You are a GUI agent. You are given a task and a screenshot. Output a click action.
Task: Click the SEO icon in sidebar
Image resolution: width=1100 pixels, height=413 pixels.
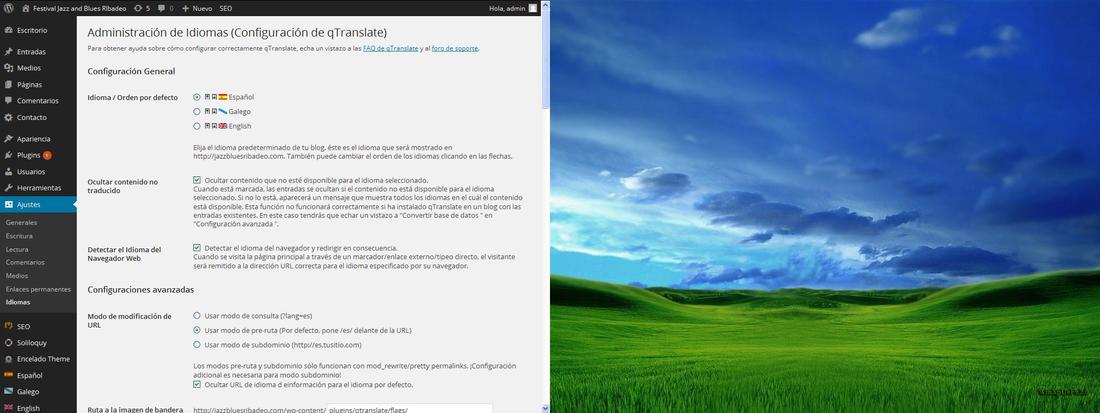pos(8,326)
